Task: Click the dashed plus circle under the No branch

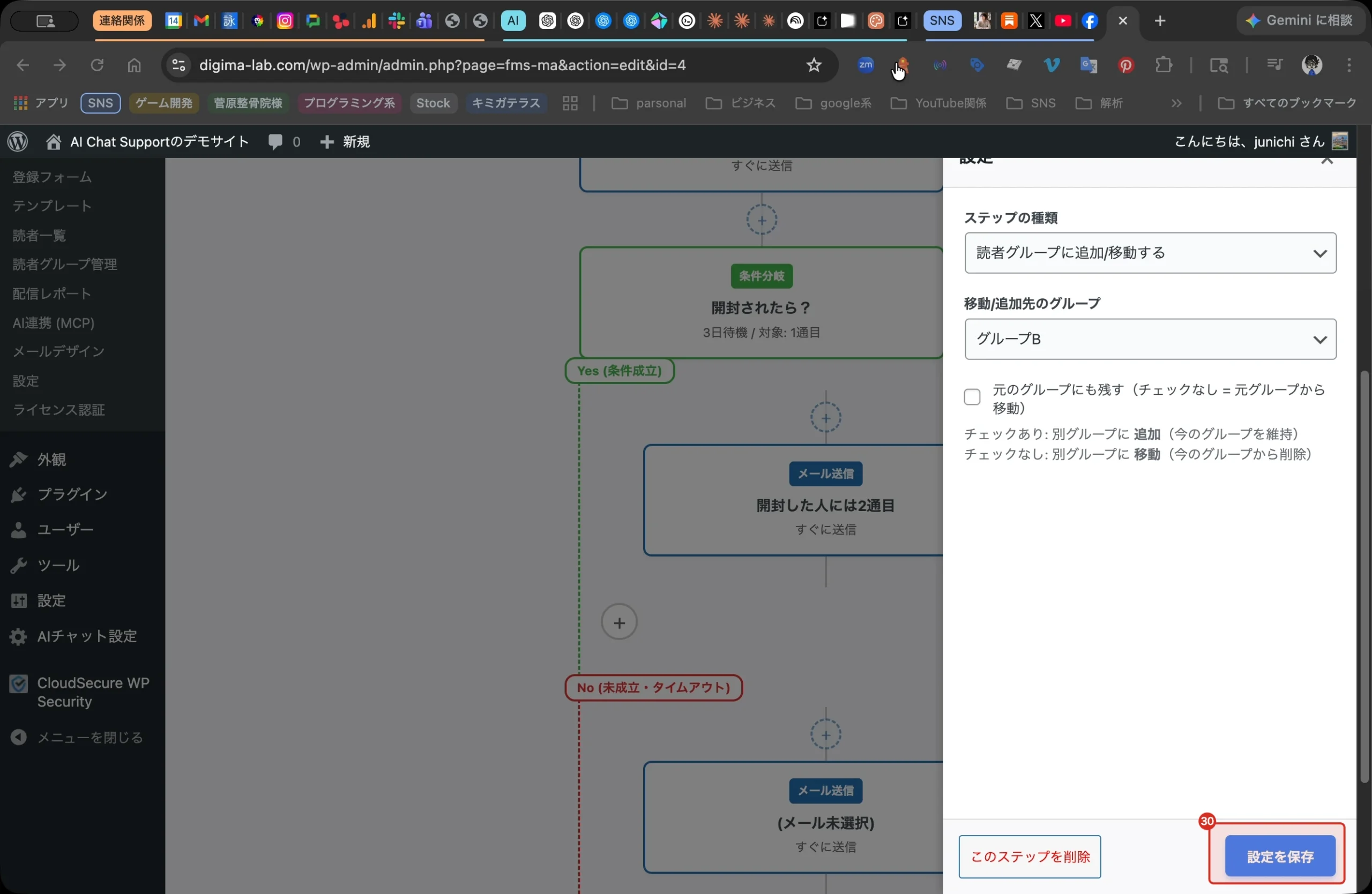Action: click(x=825, y=735)
